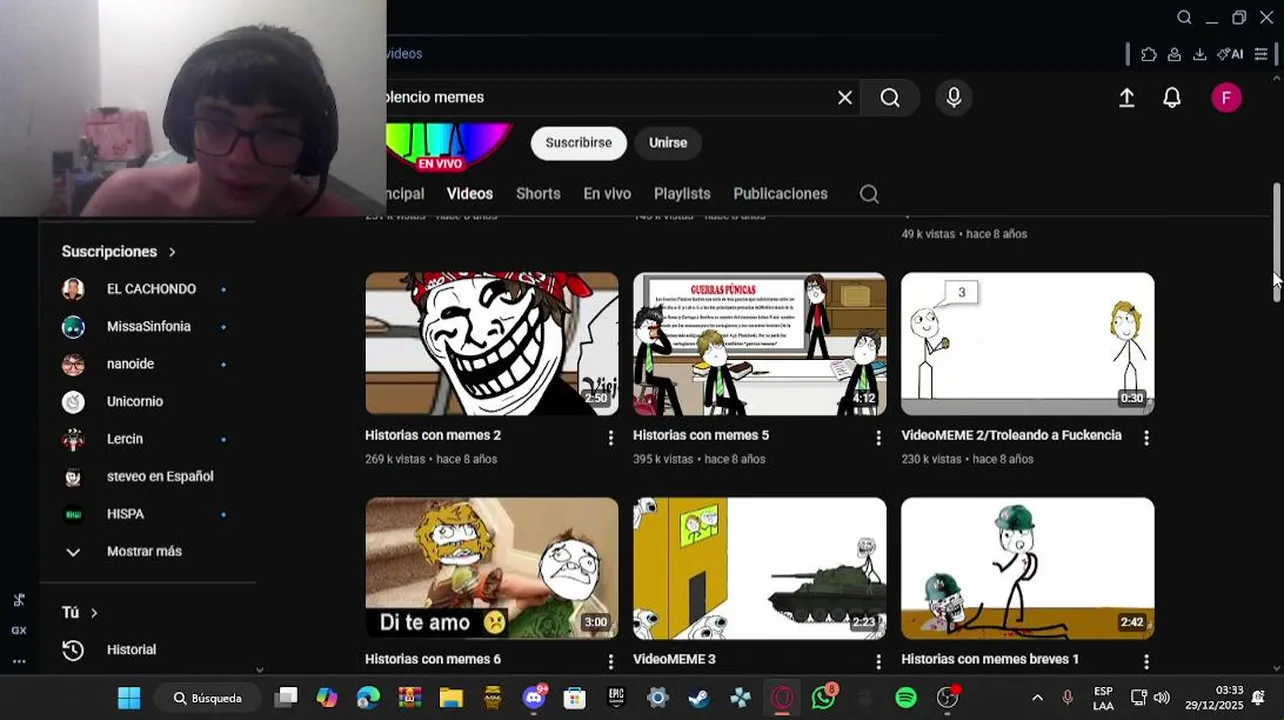
Task: Open WhatsApp from the taskbar
Action: (824, 698)
